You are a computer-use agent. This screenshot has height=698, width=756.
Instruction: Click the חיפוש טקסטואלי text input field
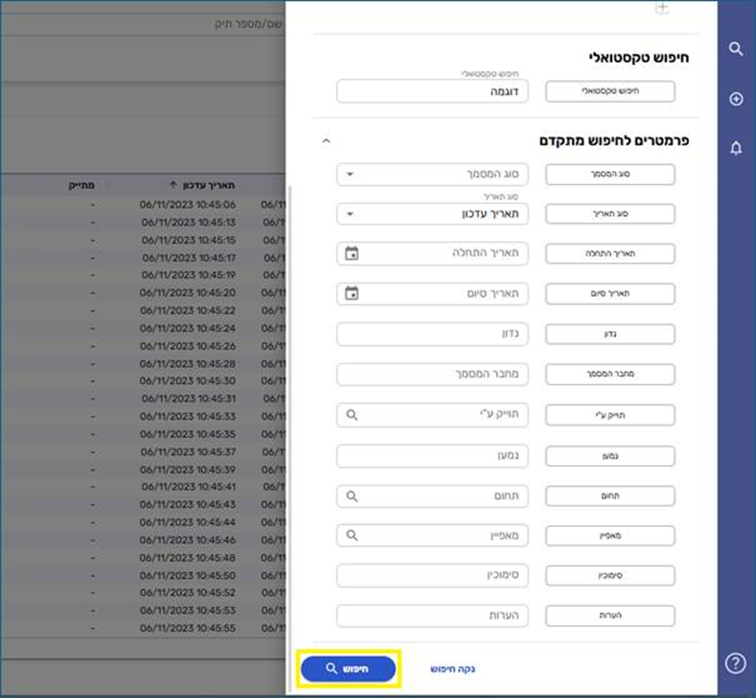(x=431, y=92)
